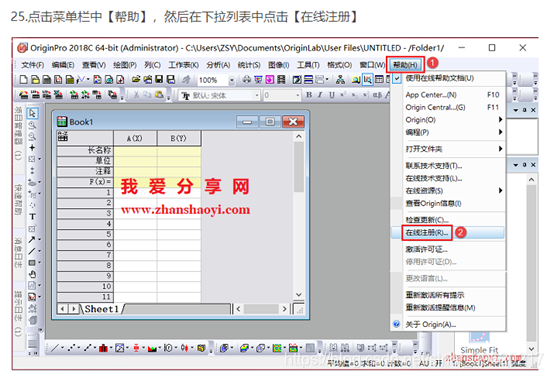This screenshot has height=378, width=554.
Task: Select the Text tool labeled T
Action: click(x=32, y=217)
